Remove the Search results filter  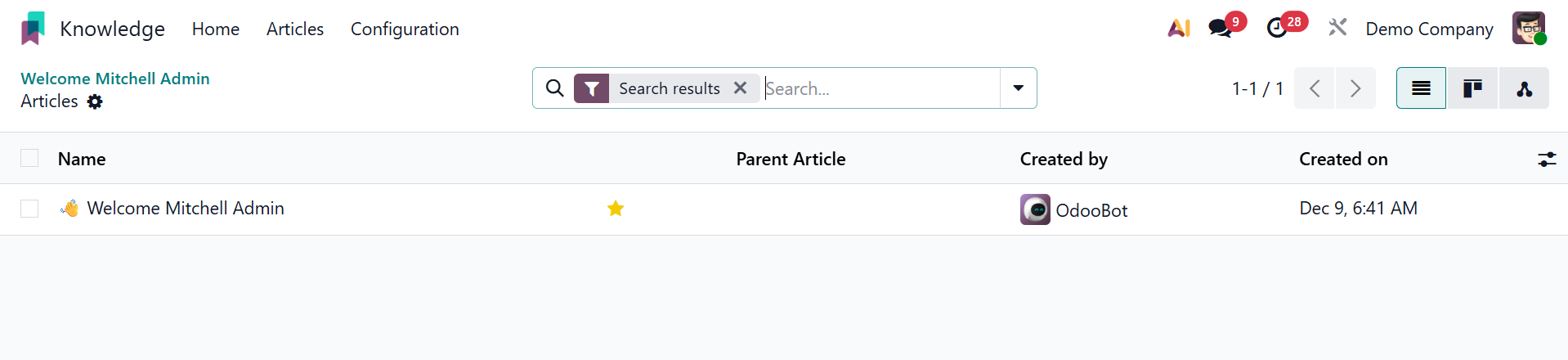pyautogui.click(x=740, y=88)
